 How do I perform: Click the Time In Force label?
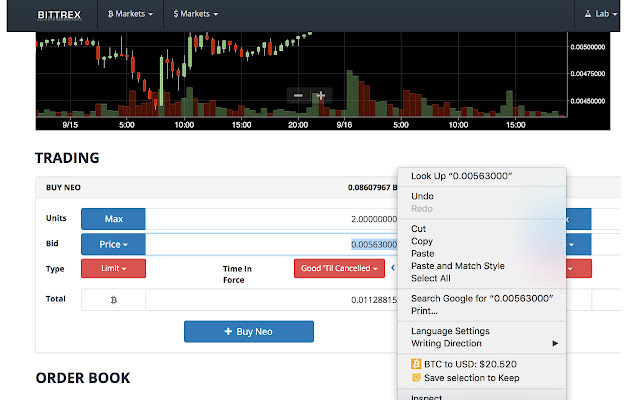click(237, 274)
